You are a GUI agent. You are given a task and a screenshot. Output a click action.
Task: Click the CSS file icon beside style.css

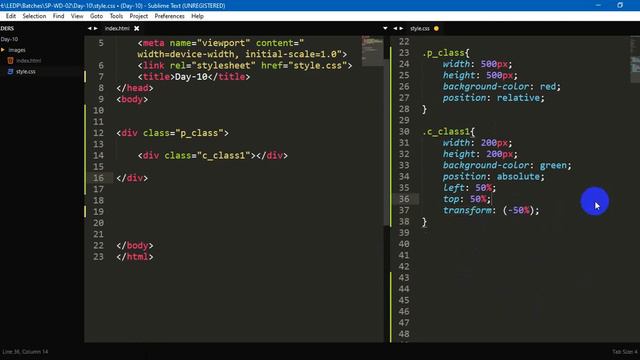[10, 71]
